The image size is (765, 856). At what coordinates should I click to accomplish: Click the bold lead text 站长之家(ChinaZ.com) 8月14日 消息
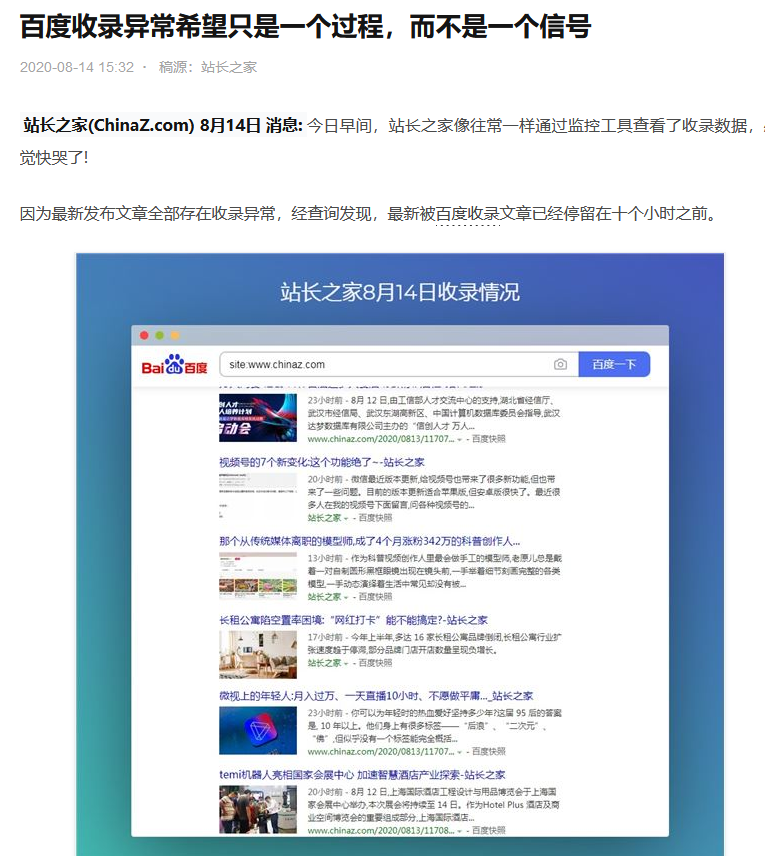click(163, 125)
